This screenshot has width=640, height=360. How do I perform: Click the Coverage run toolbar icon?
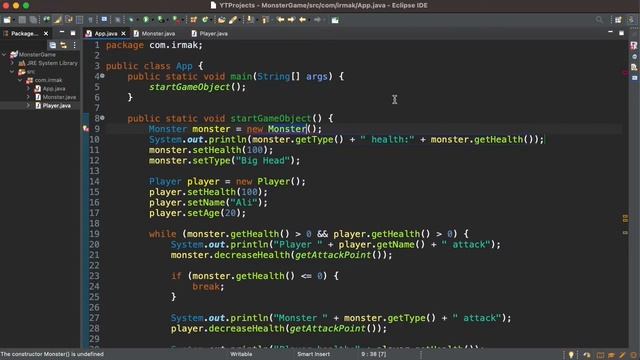161,20
